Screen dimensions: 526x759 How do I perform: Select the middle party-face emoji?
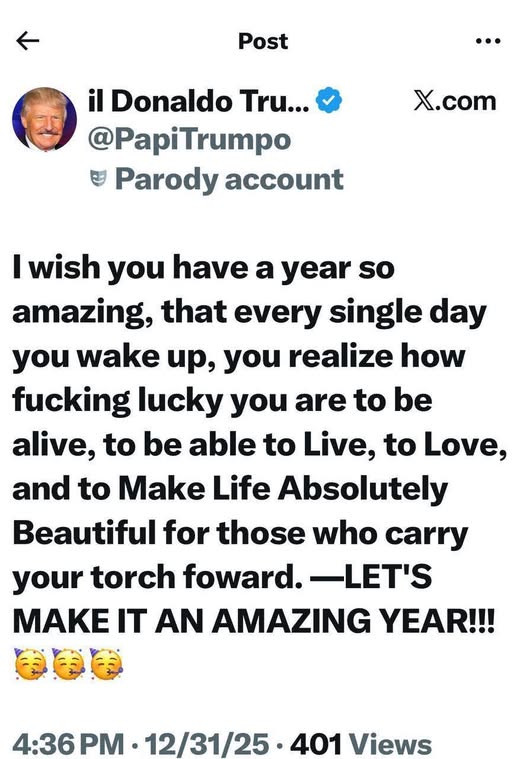pyautogui.click(x=68, y=664)
